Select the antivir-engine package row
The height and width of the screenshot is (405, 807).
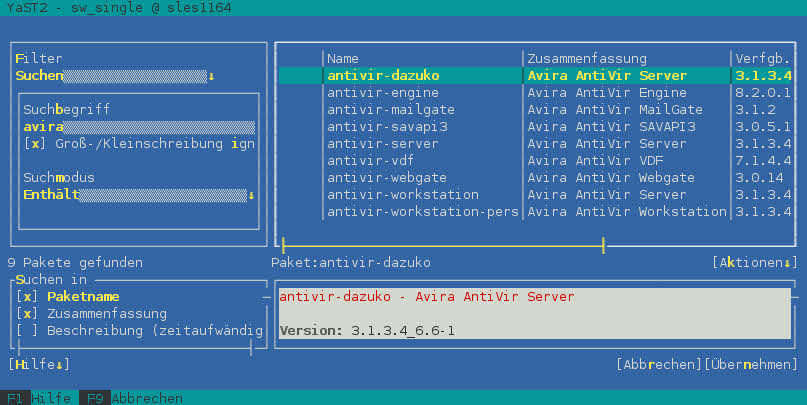[535, 93]
